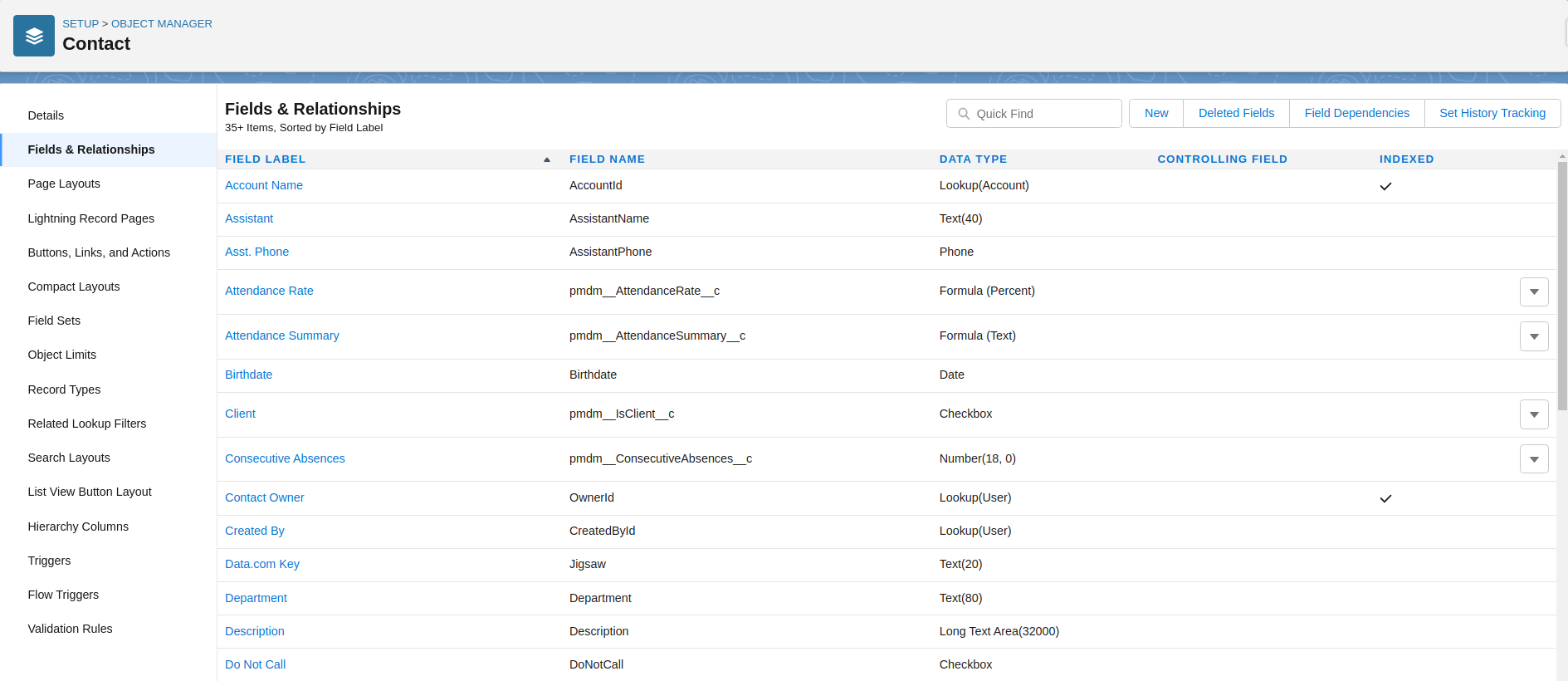The height and width of the screenshot is (681, 1568).
Task: Click the Jigsaw field name text
Action: [588, 564]
